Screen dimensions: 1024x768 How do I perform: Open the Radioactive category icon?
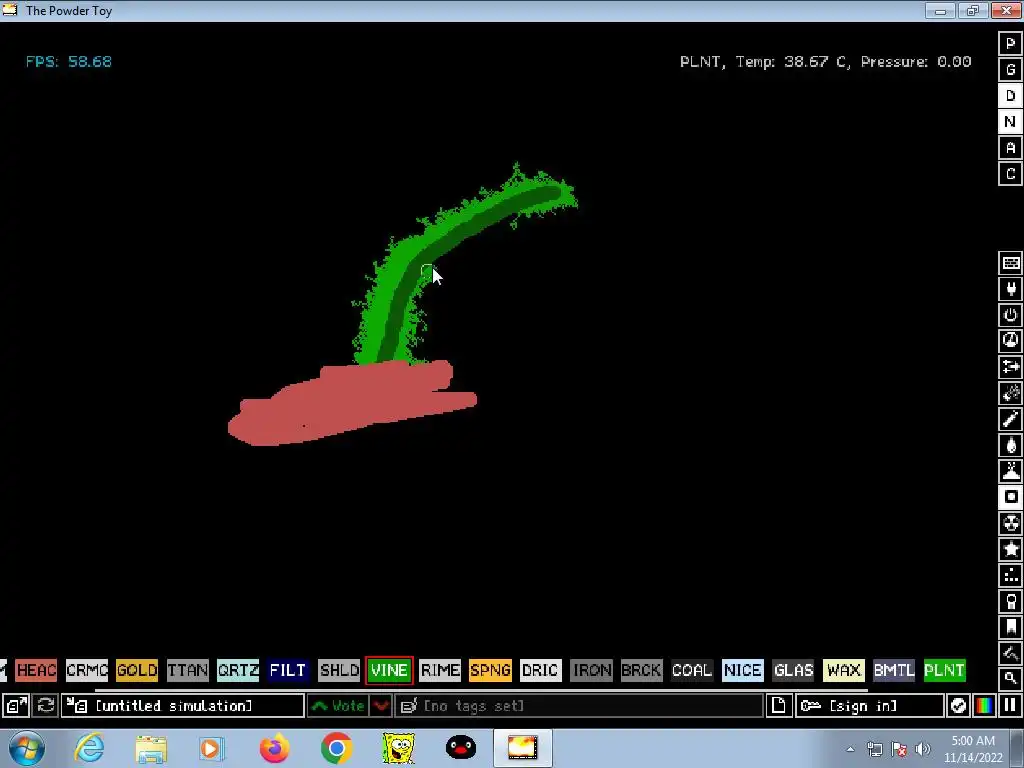pos(1010,523)
